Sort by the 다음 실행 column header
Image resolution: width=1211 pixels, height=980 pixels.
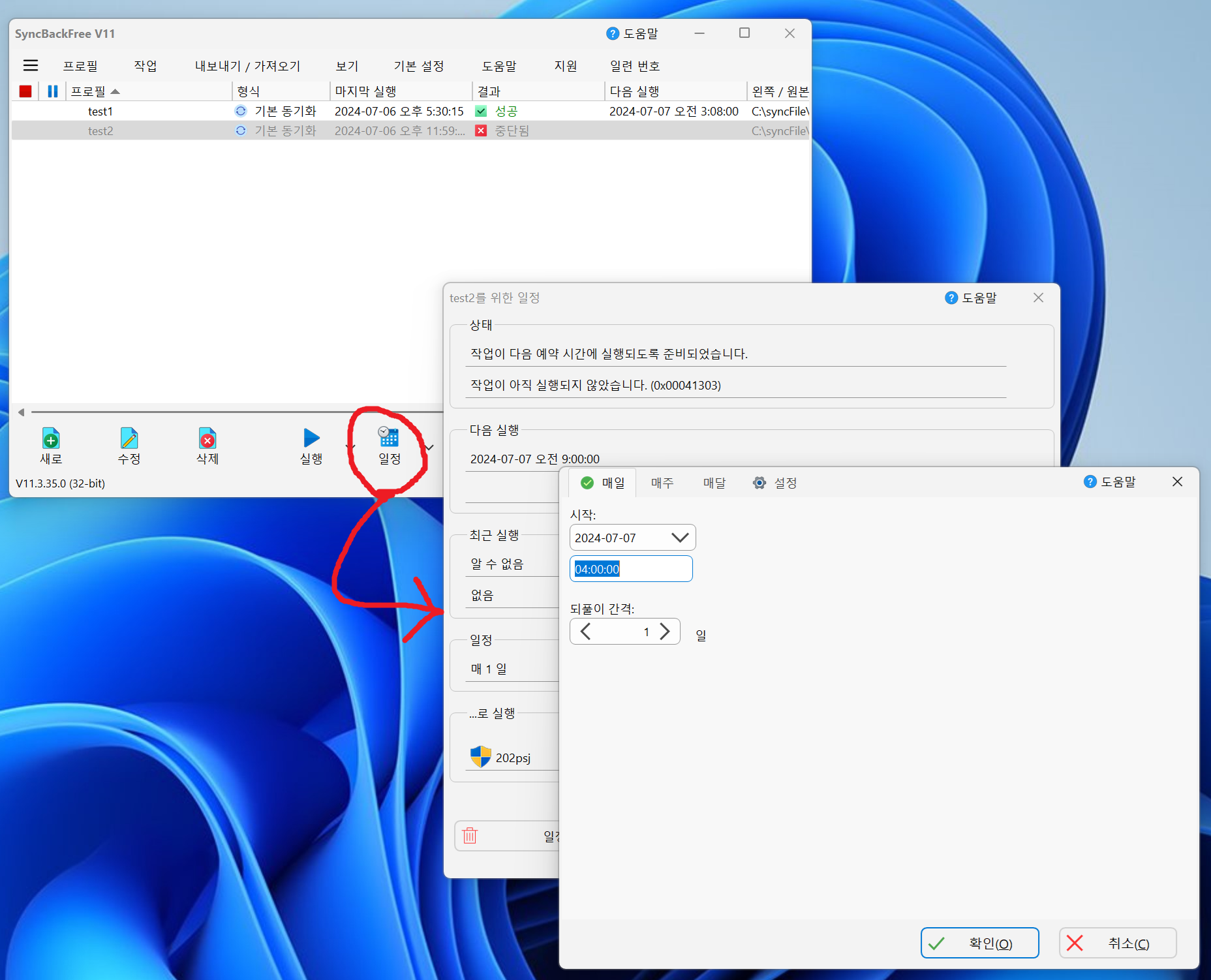click(676, 91)
